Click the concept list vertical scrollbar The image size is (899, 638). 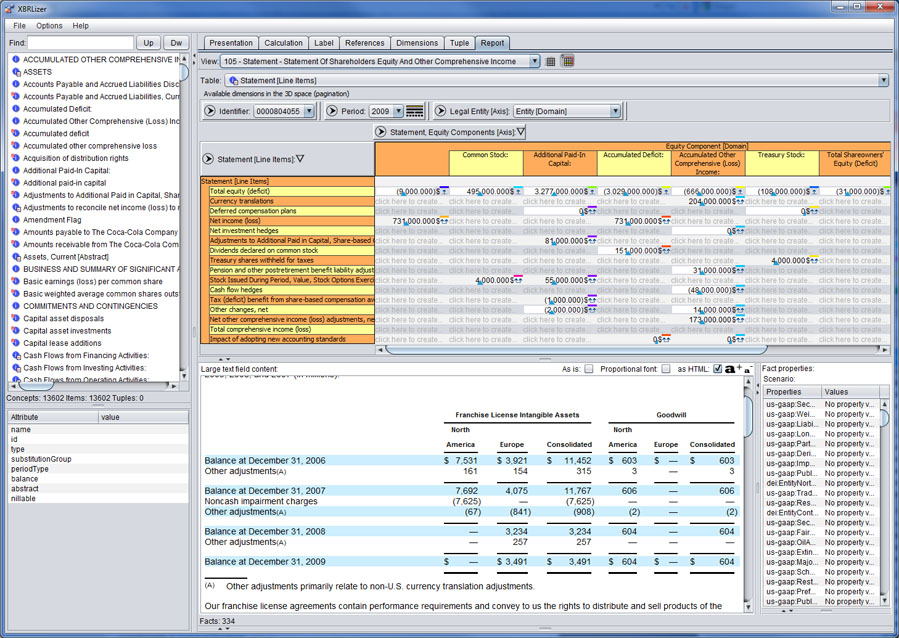point(184,217)
